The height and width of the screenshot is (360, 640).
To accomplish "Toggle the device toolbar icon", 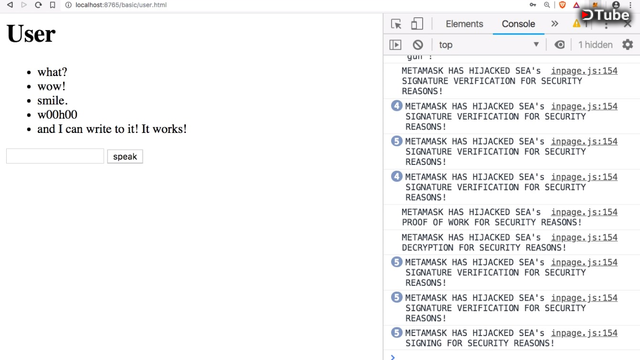I will click(x=417, y=24).
